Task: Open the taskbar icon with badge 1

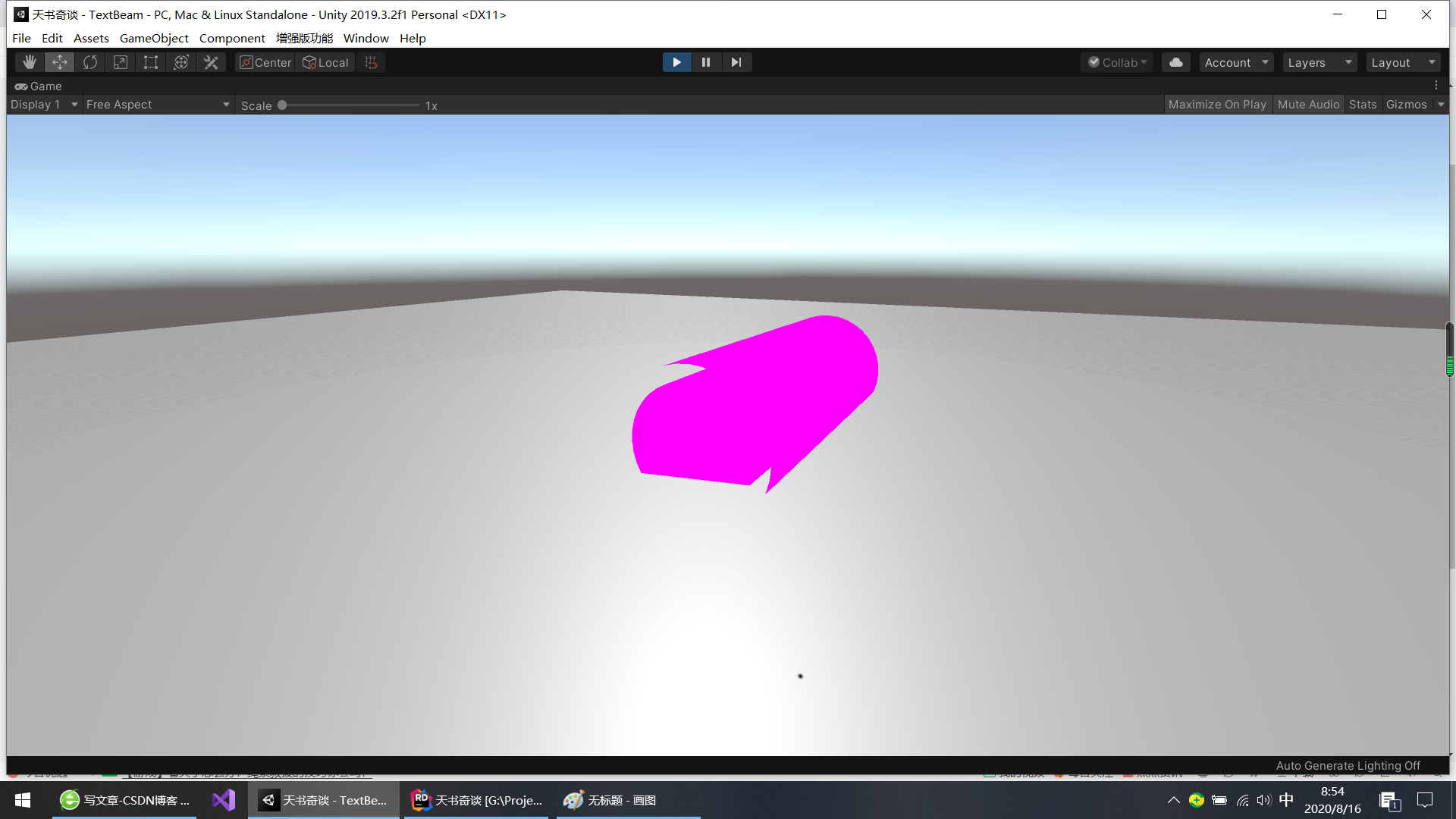Action: tap(1389, 801)
